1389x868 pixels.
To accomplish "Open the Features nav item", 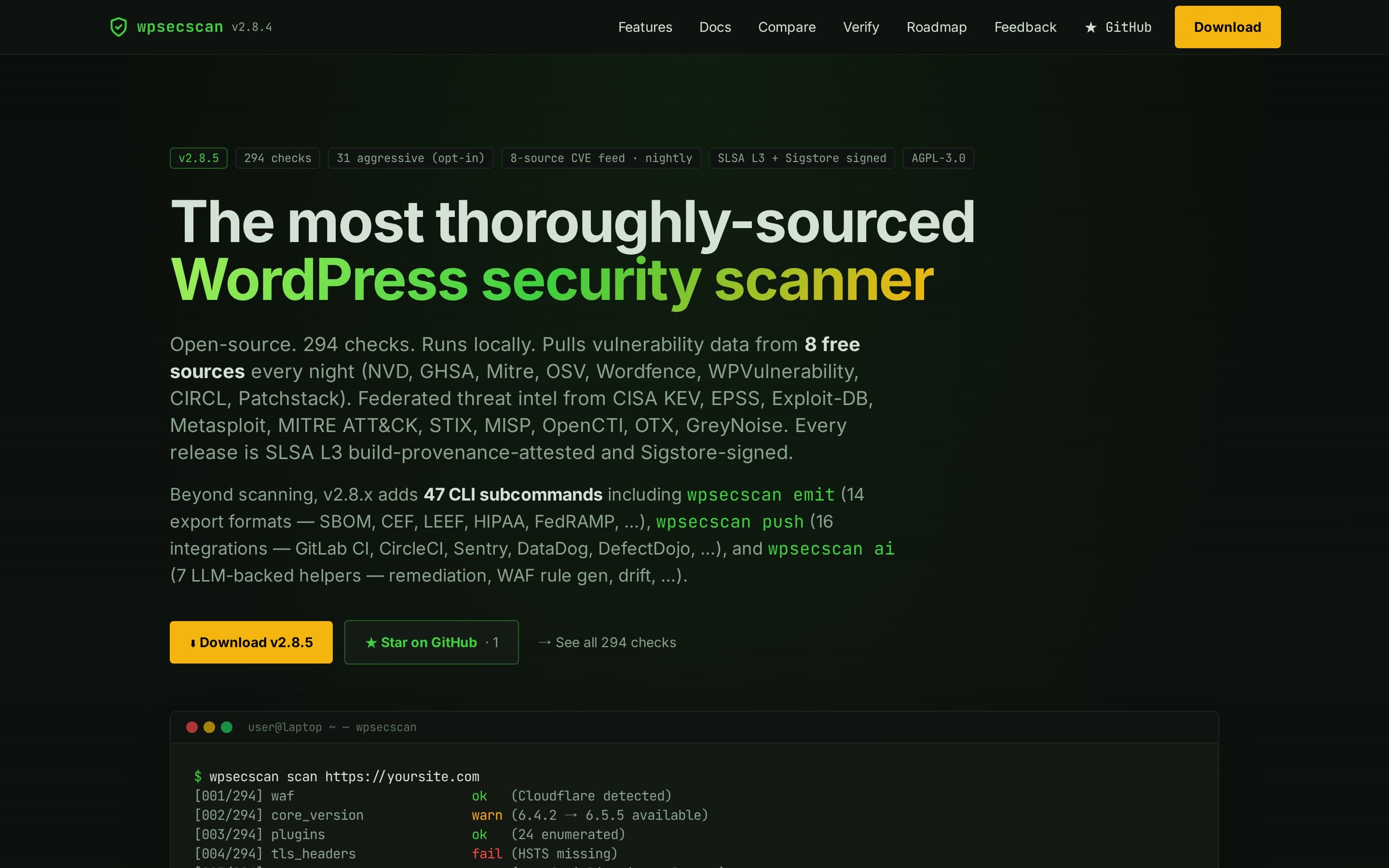I will 645,27.
